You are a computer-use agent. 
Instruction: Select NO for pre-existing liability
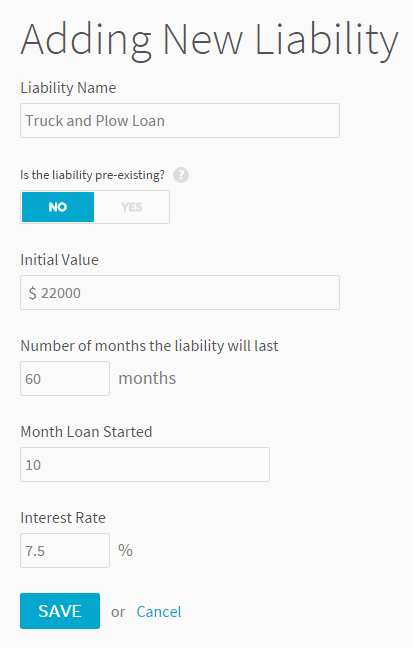click(x=58, y=207)
